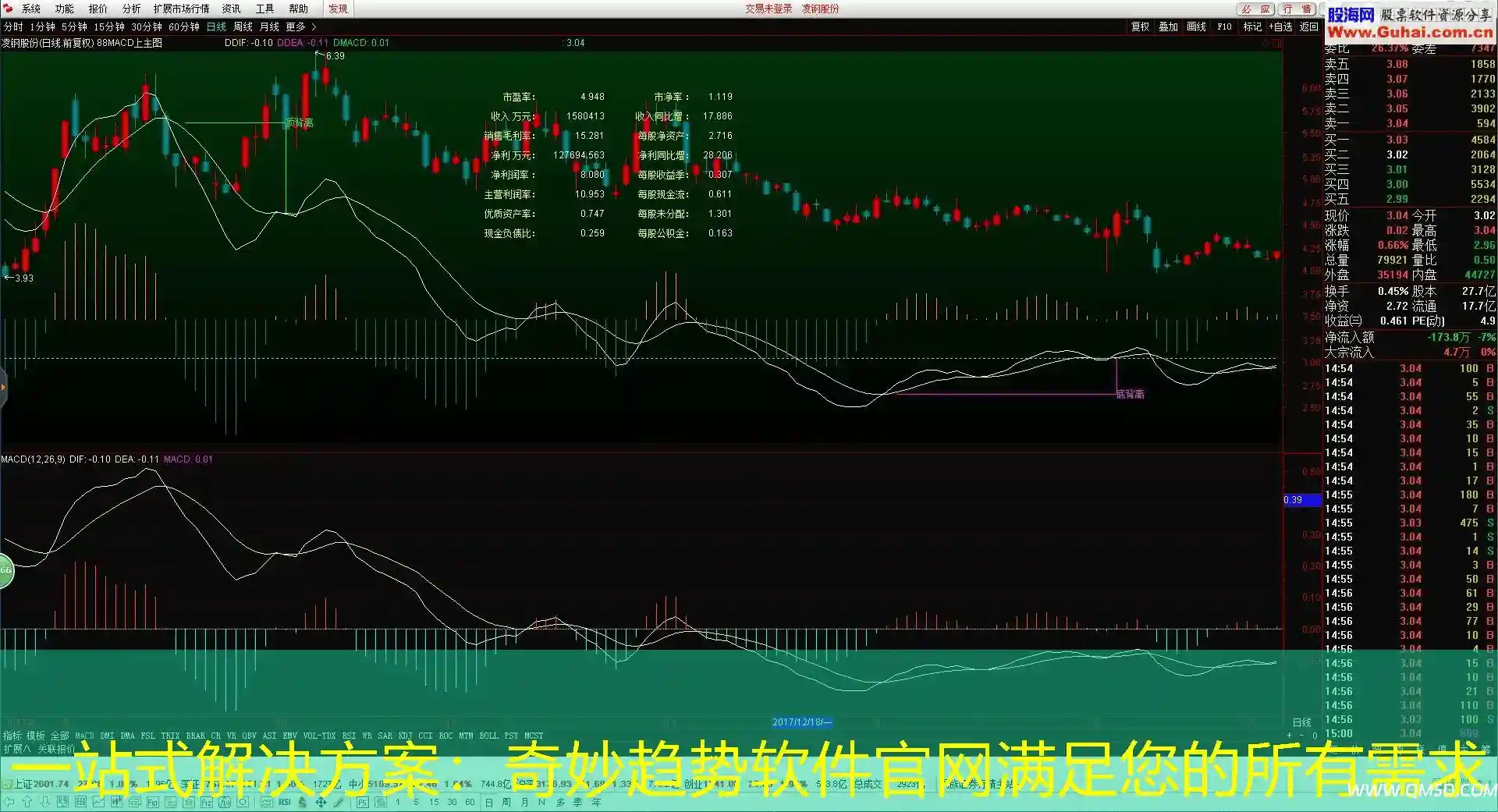Select the DMI indicator tab
This screenshot has height=812, width=1498.
pyautogui.click(x=107, y=736)
